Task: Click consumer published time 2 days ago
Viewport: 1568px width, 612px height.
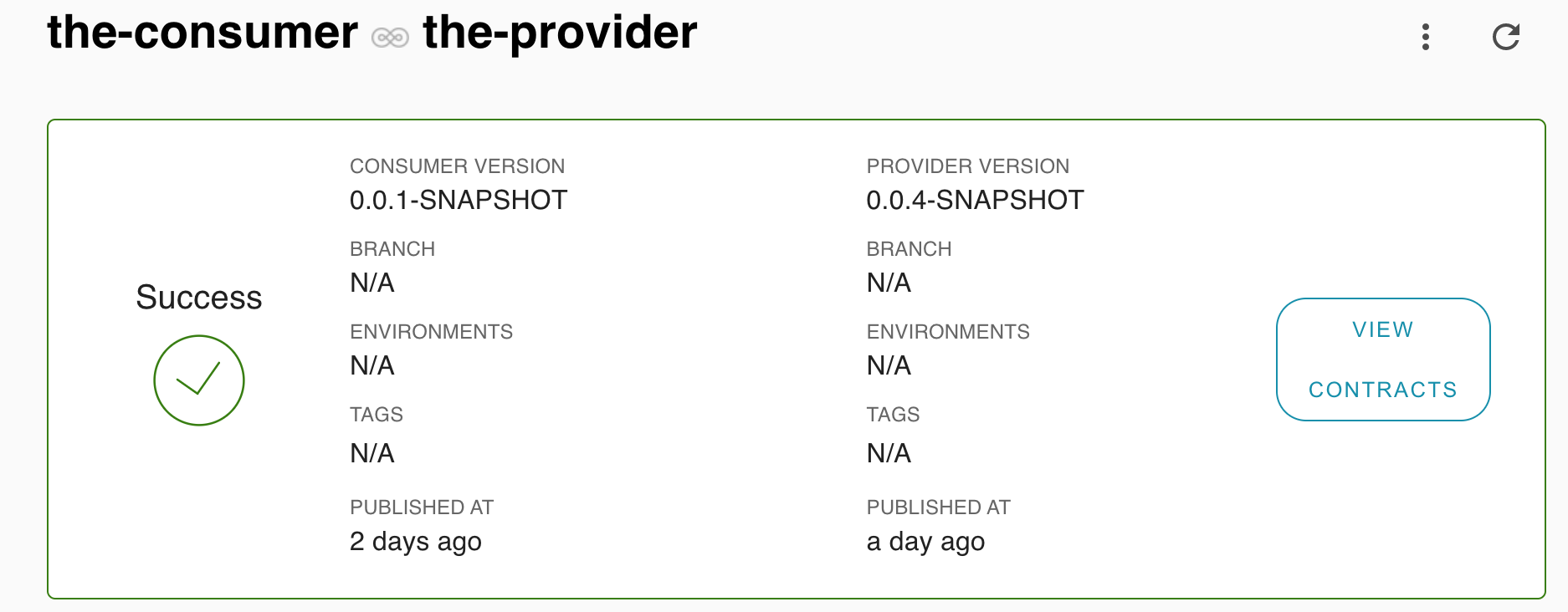Action: [x=416, y=542]
